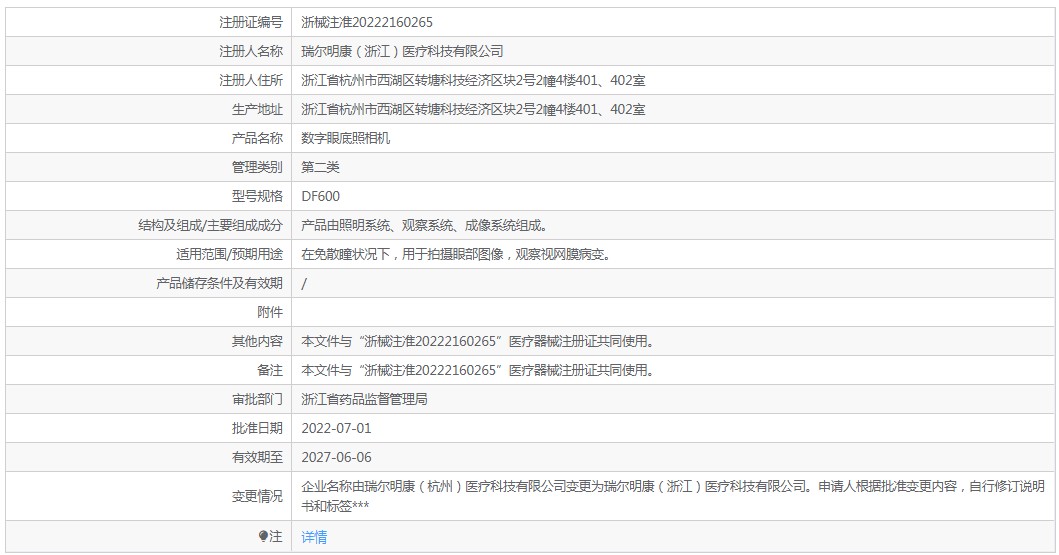Select the 附件 label
The height and width of the screenshot is (555, 1059).
[270, 313]
